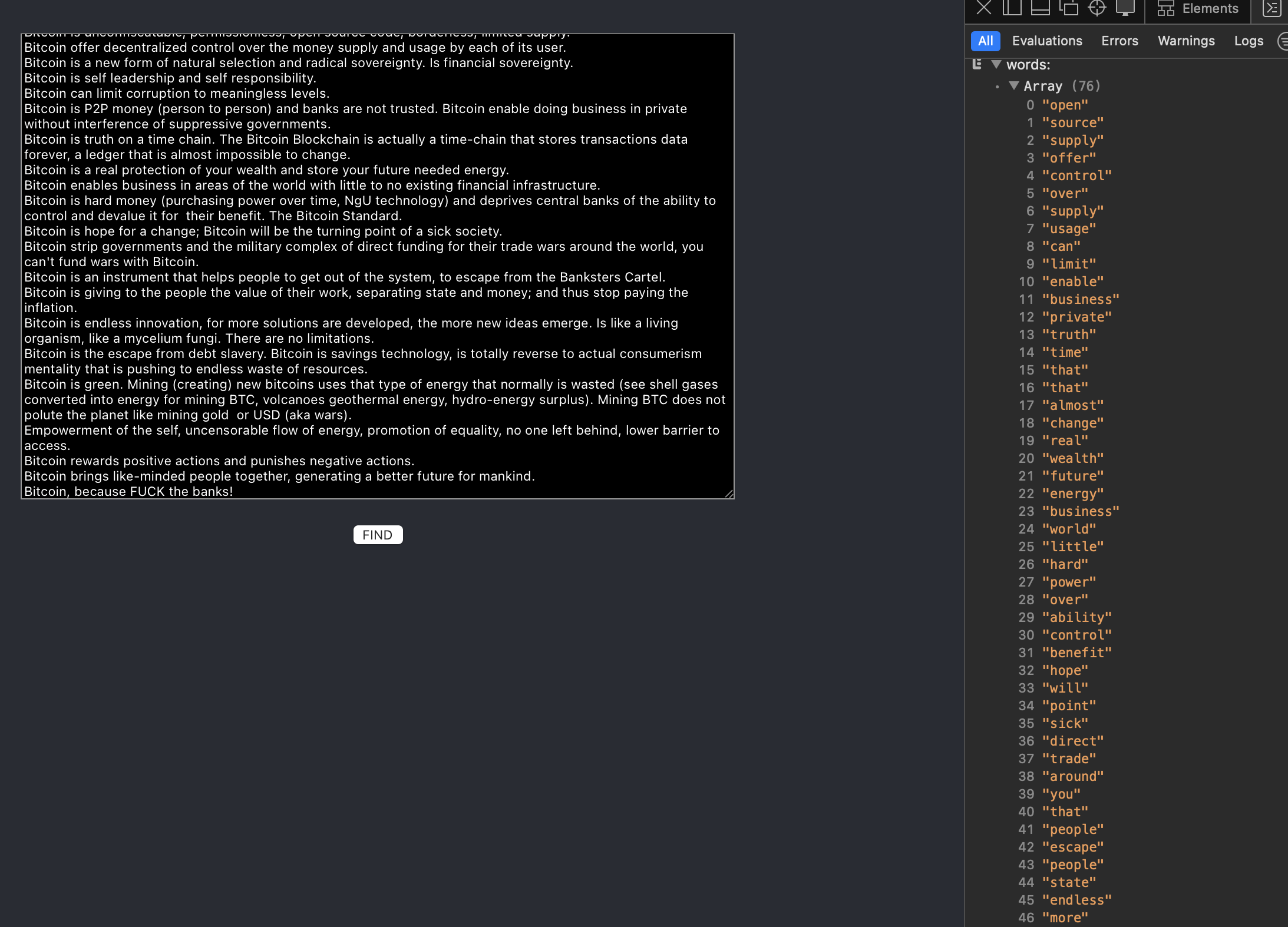Select the All filter scope
The width and height of the screenshot is (1288, 927).
point(985,41)
